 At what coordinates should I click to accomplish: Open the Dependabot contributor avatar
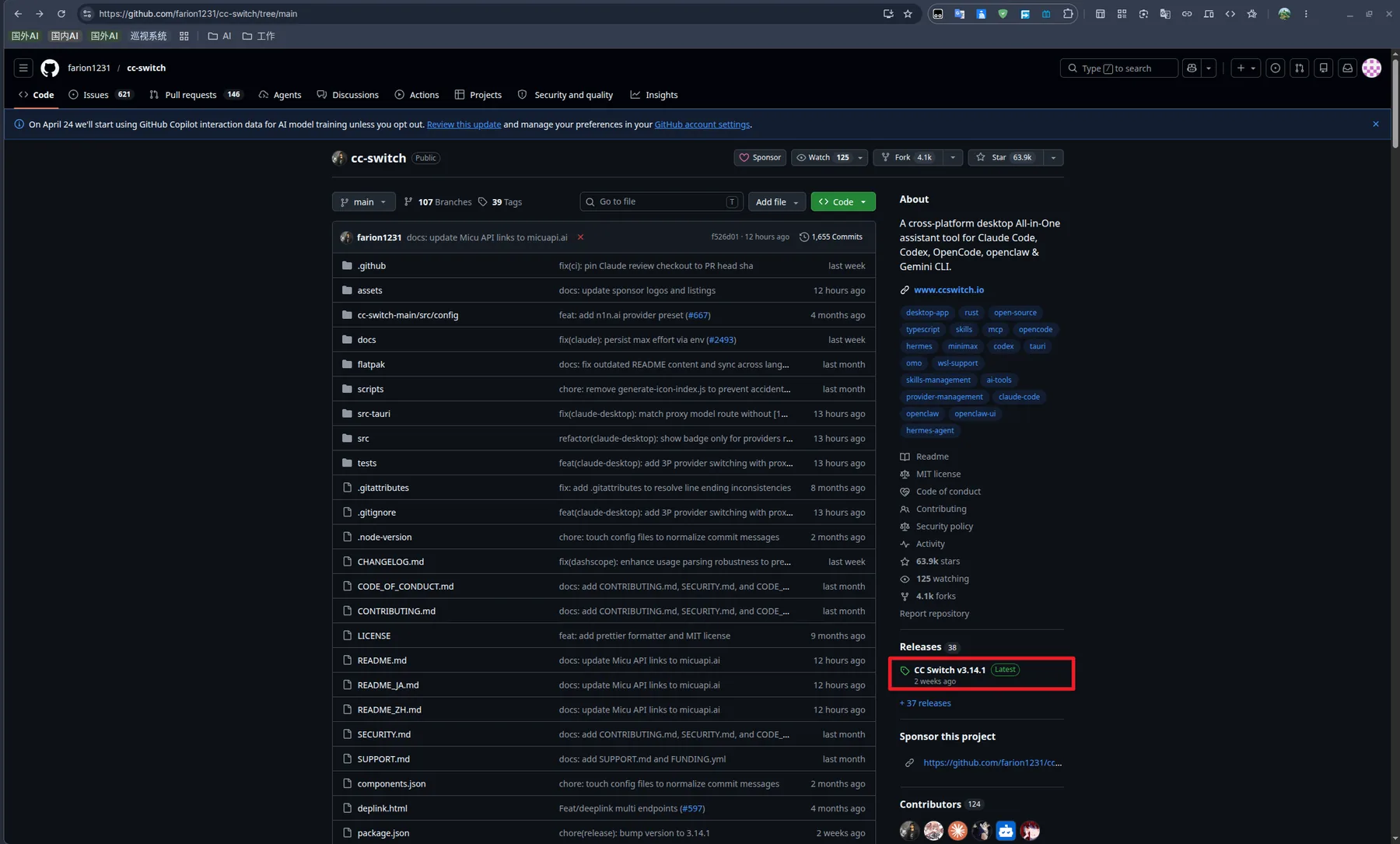click(1006, 831)
